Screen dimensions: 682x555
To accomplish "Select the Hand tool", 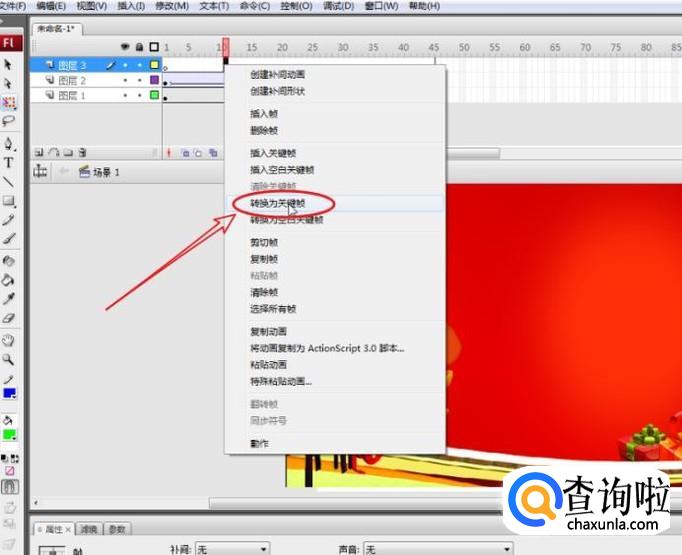I will point(8,340).
